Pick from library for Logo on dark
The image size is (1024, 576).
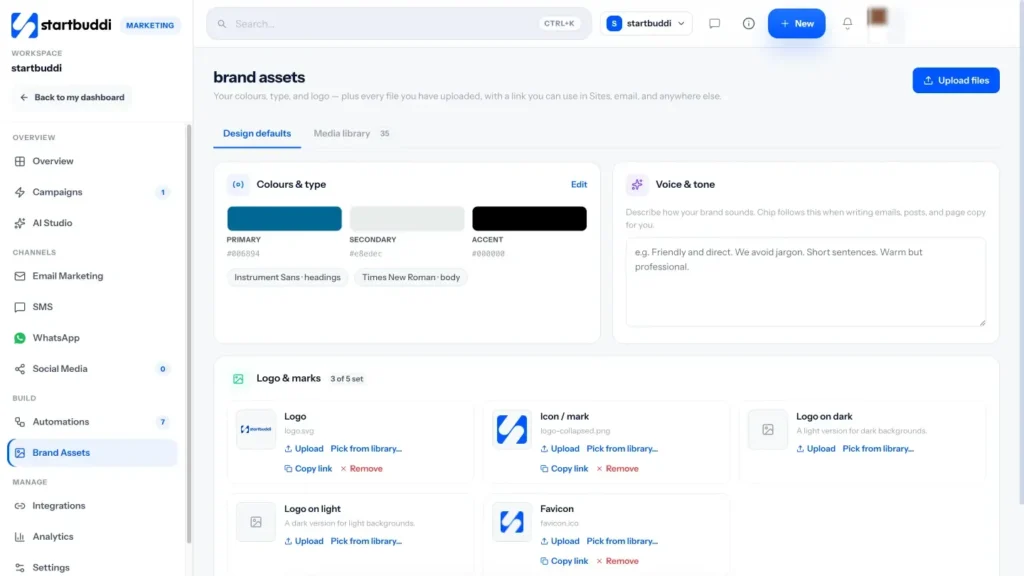[878, 449]
